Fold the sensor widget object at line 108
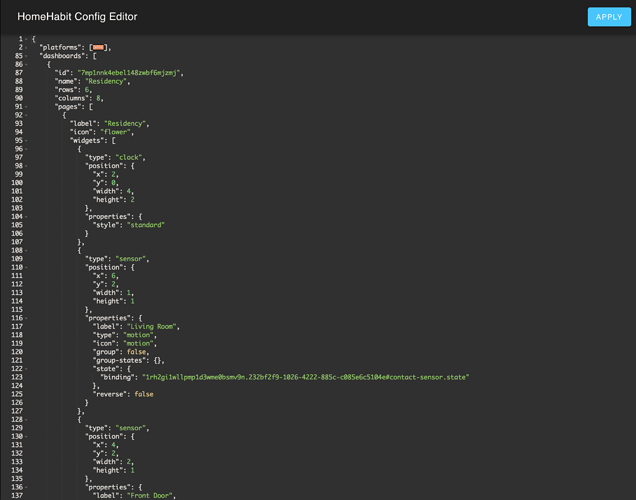Screen dimensions: 636x500 27,250
